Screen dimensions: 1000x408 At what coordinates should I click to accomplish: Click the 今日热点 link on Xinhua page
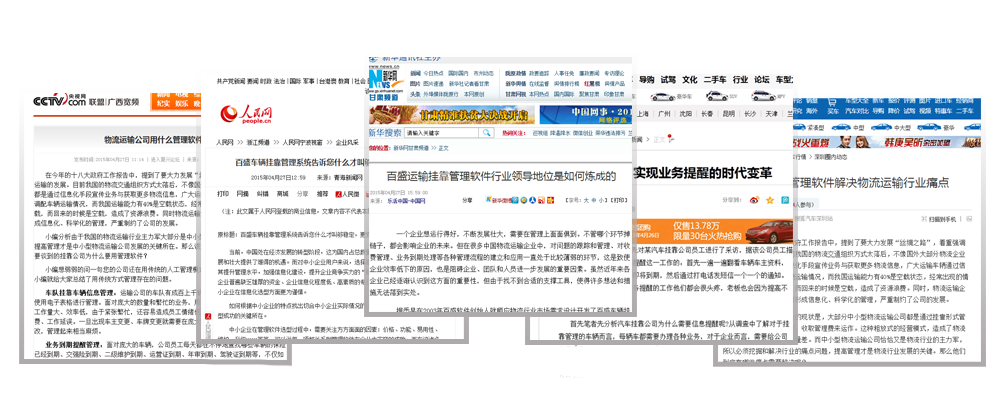pos(433,73)
